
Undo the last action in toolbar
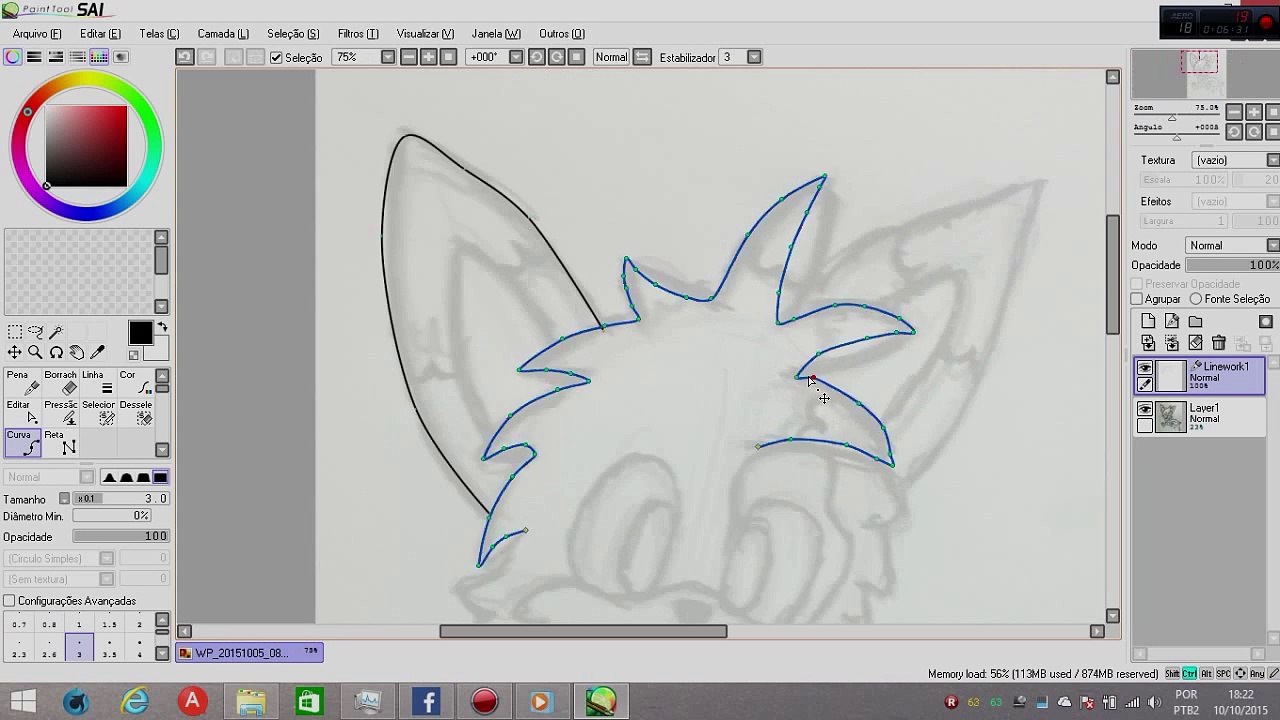coord(185,57)
